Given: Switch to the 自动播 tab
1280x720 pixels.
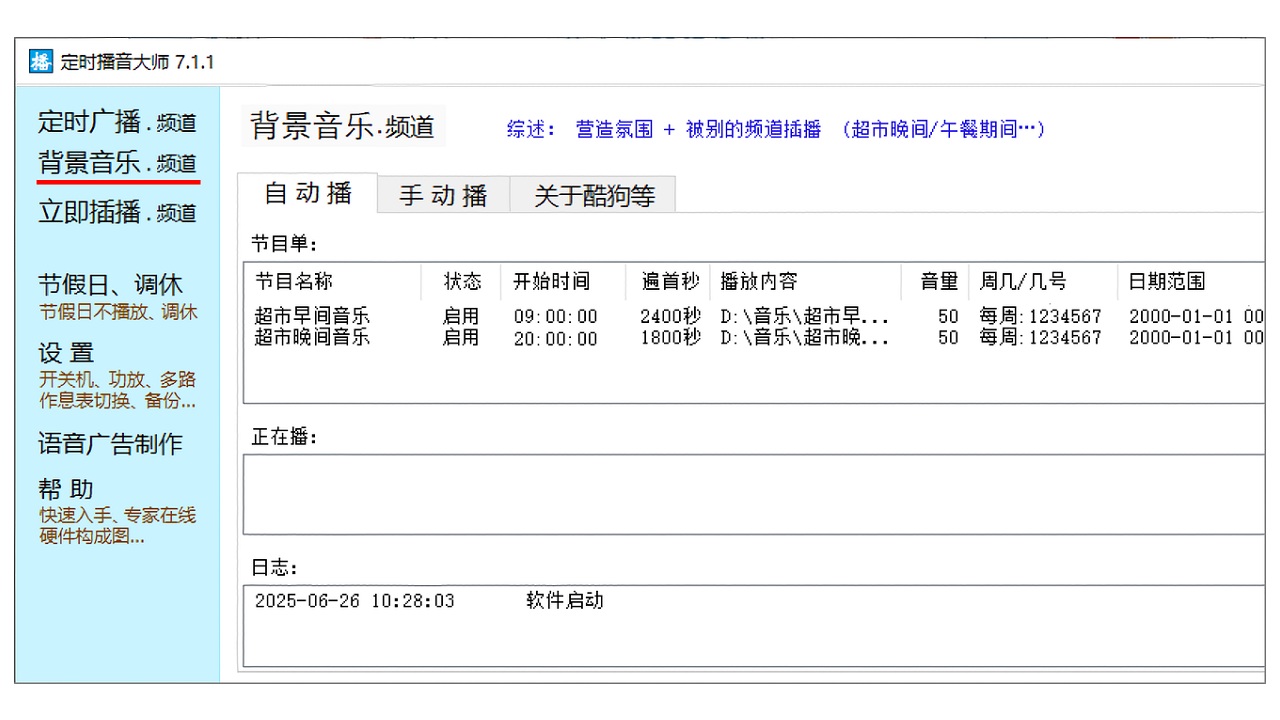Looking at the screenshot, I should coord(308,194).
